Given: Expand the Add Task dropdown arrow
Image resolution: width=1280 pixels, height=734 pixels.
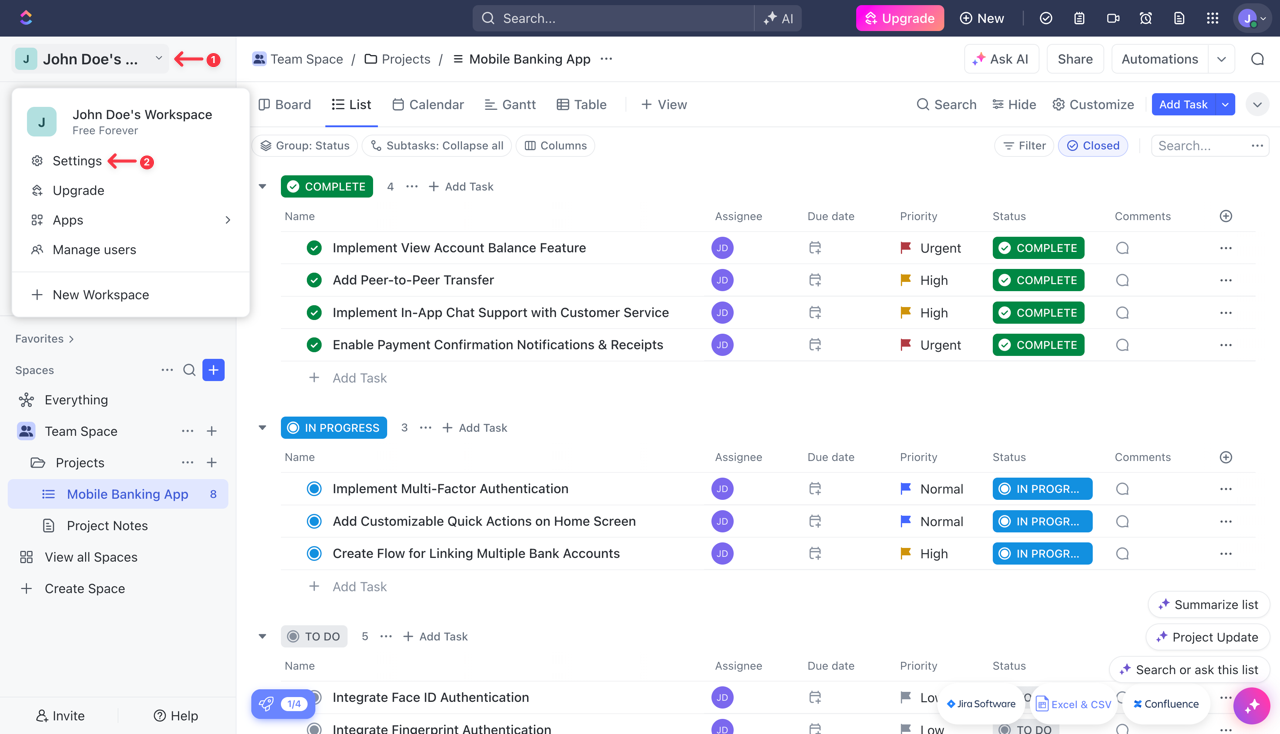Looking at the screenshot, I should 1226,104.
